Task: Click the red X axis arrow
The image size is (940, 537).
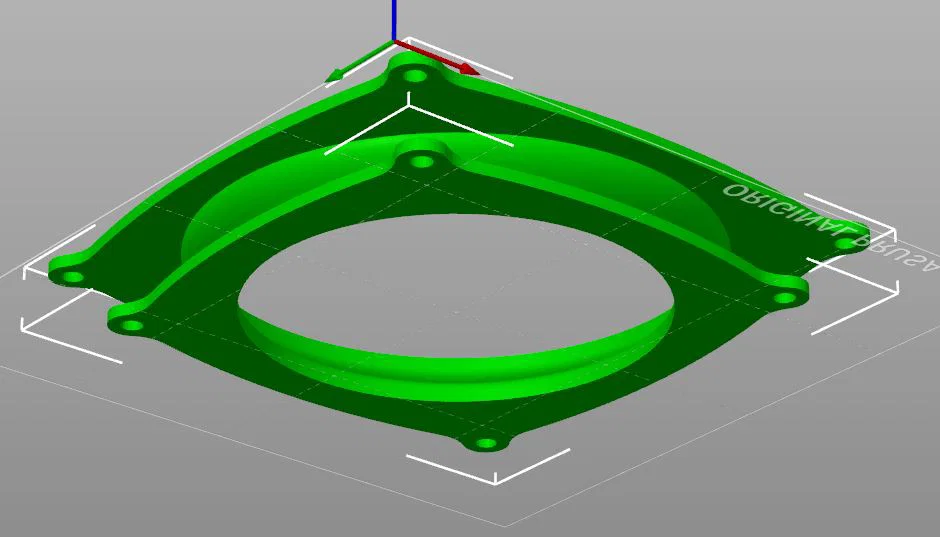Action: tap(437, 58)
